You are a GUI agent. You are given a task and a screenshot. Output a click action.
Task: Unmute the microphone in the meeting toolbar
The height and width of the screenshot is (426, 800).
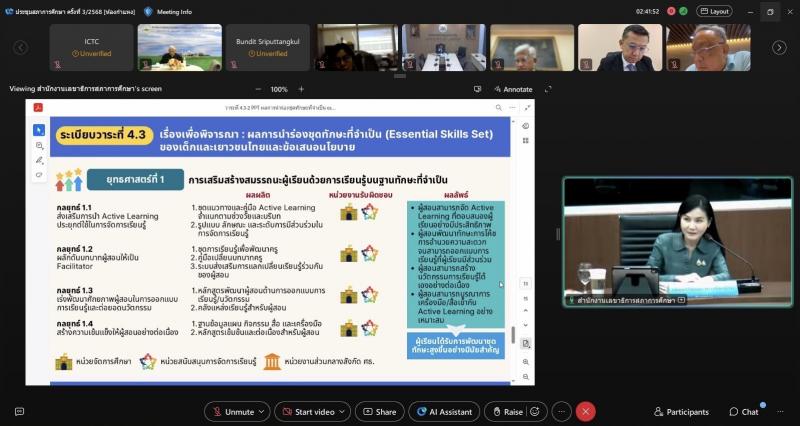click(232, 412)
